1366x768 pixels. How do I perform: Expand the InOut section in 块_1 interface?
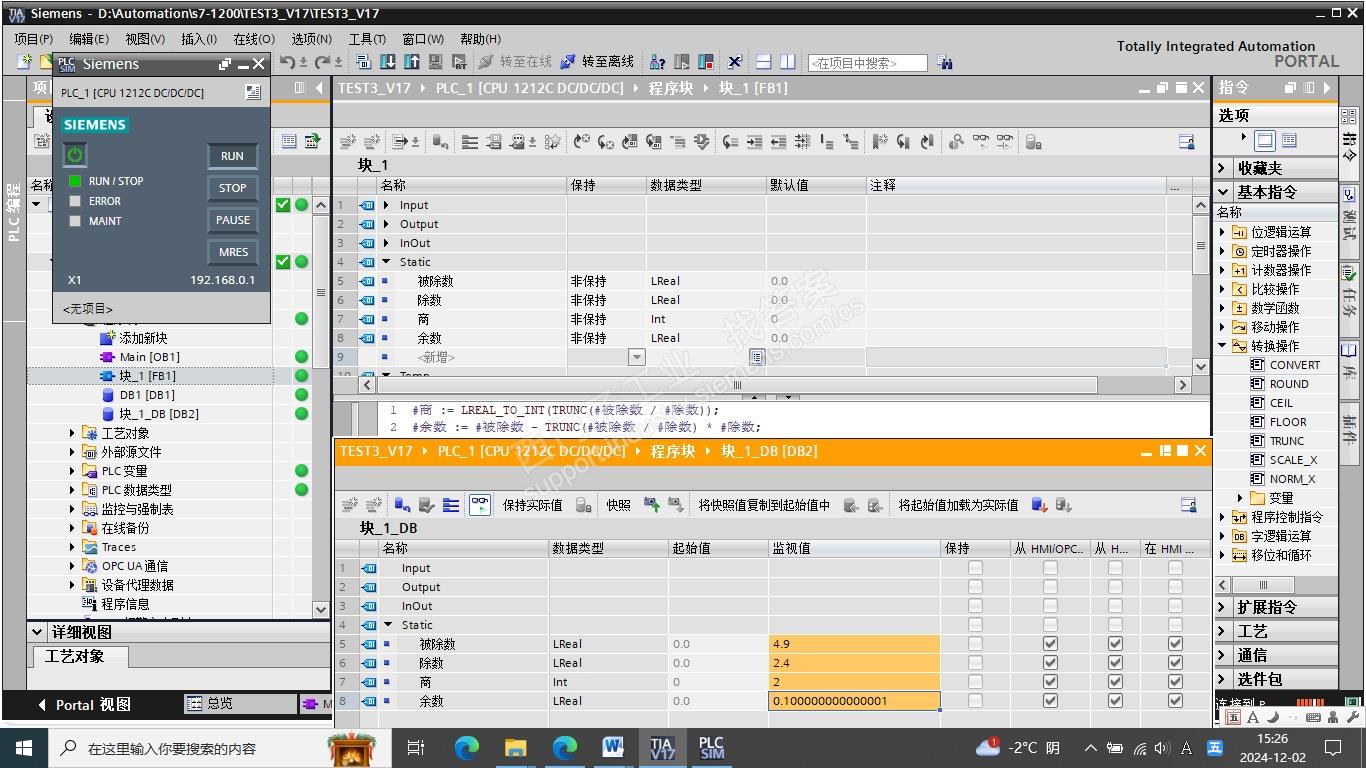tap(387, 243)
